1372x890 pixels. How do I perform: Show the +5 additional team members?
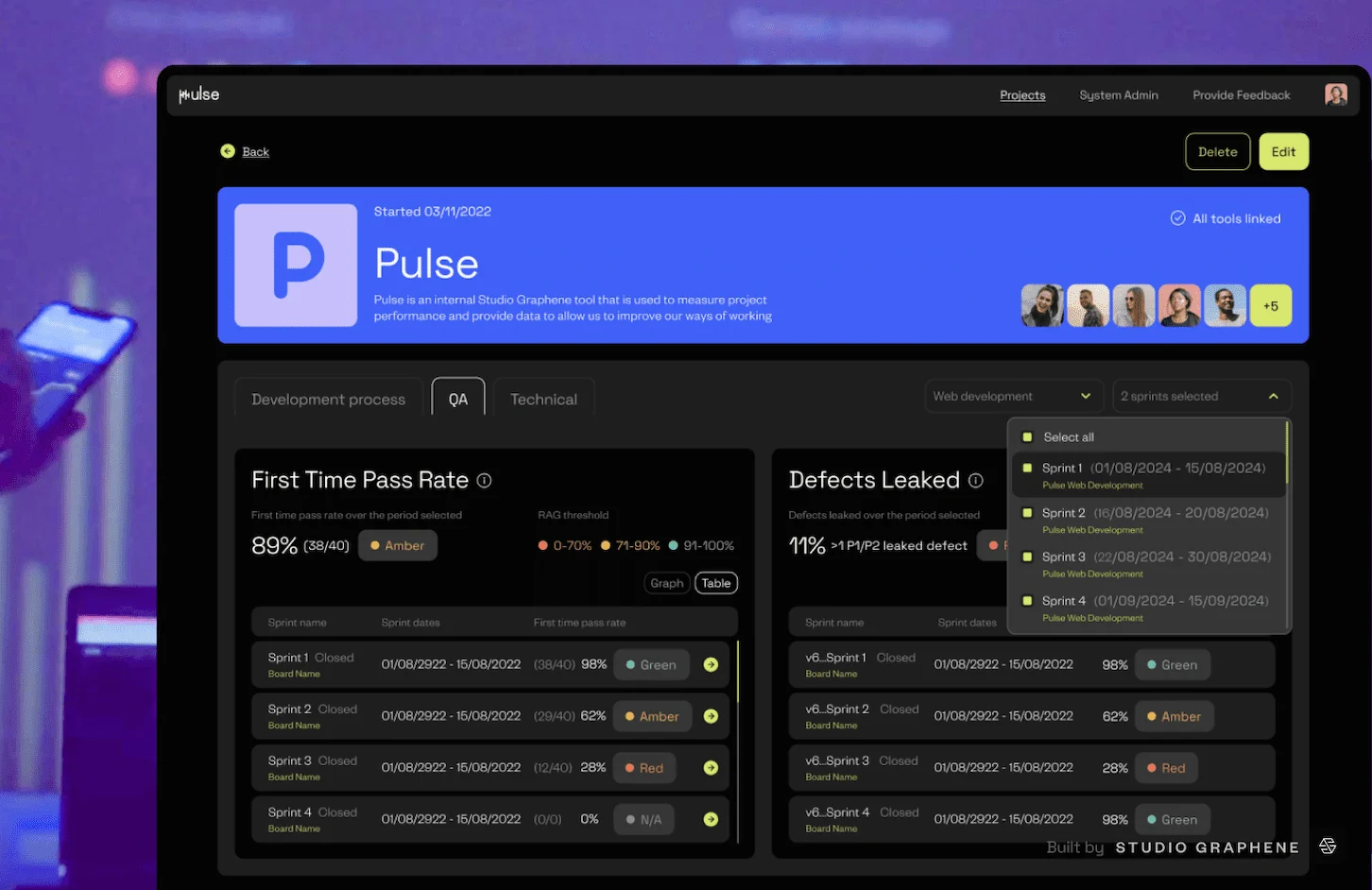coord(1271,306)
